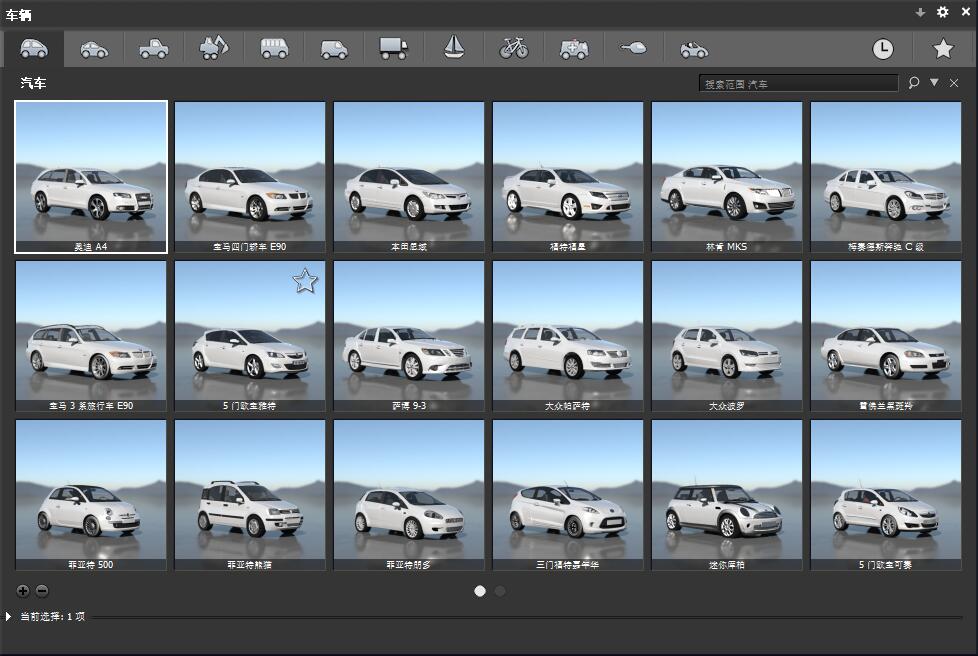
Task: Increase thumbnail size with plus button
Action: [x=23, y=591]
